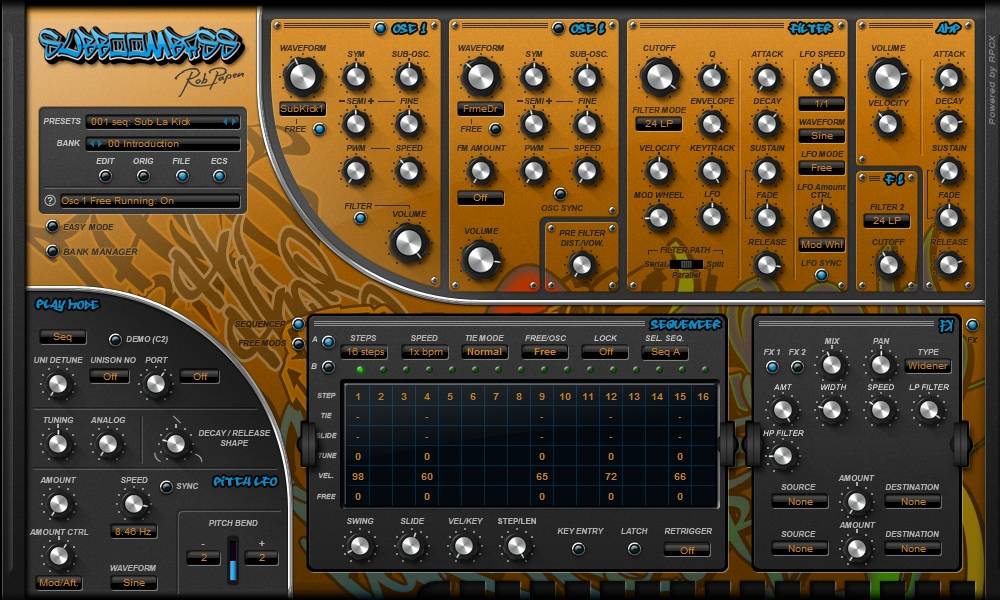Switch to the Free Mods panel
The height and width of the screenshot is (600, 1000).
[298, 343]
